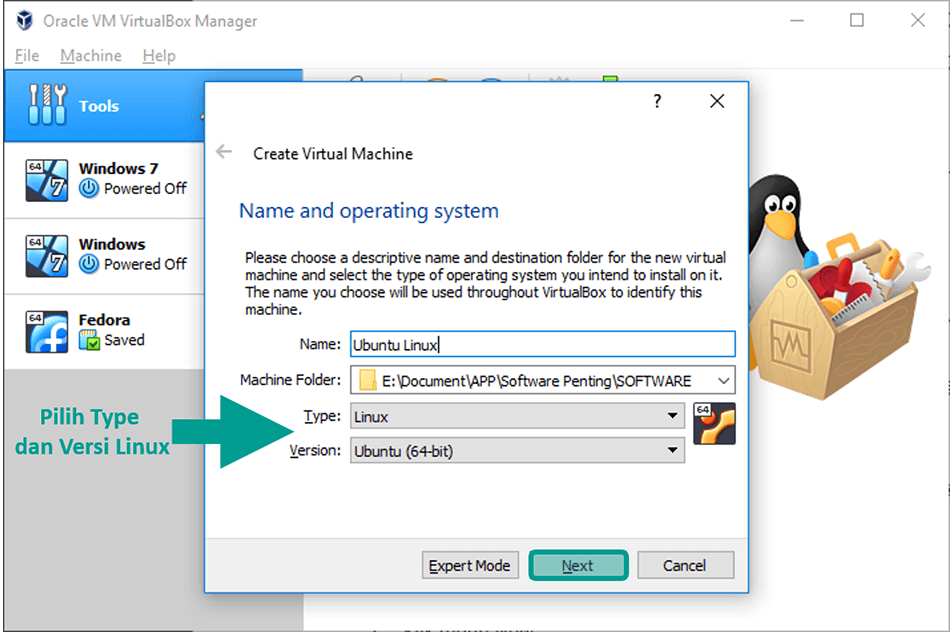Select the Tools icon in sidebar
This screenshot has height=632, width=950.
coord(47,105)
